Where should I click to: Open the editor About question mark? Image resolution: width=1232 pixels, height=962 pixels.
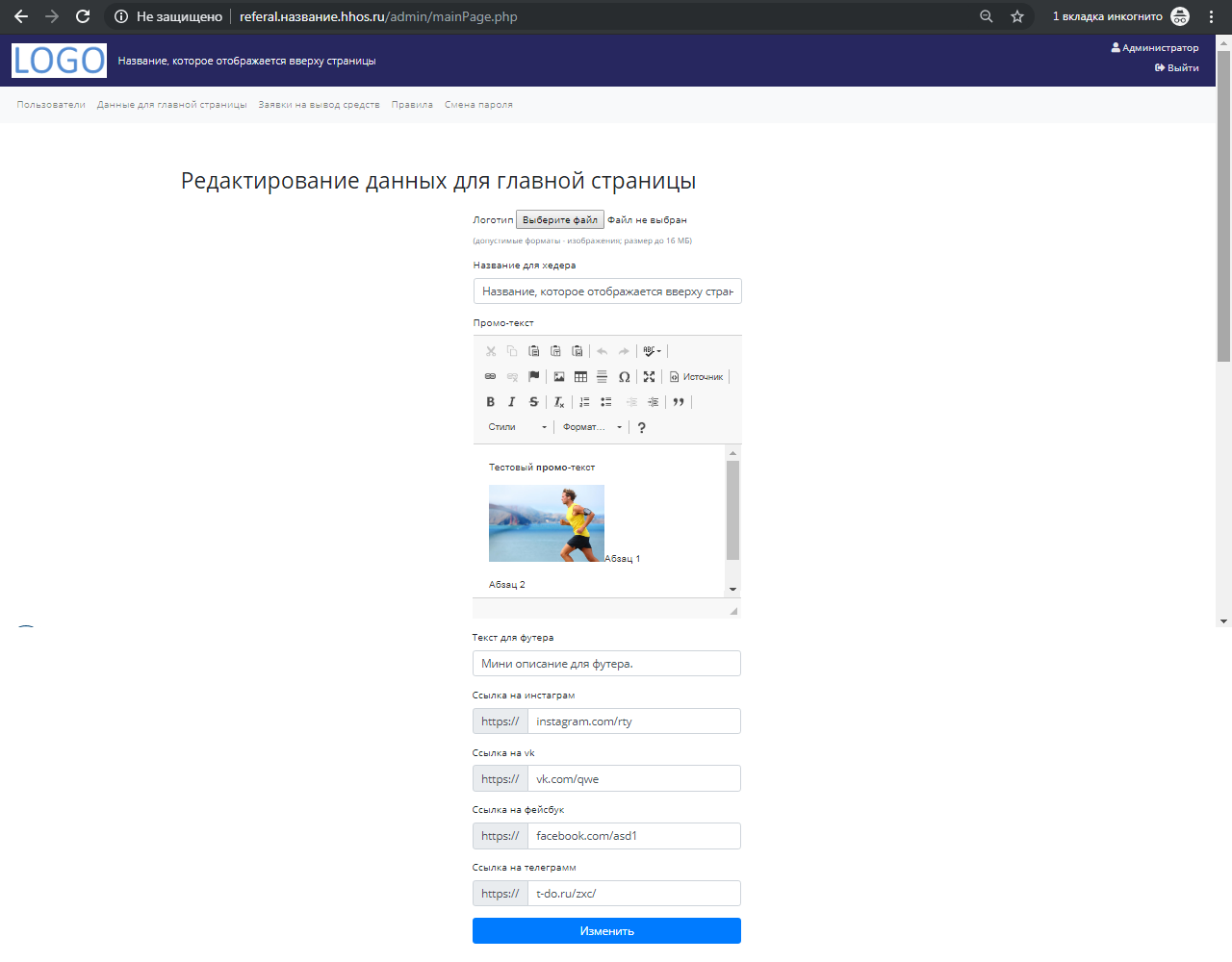click(642, 427)
